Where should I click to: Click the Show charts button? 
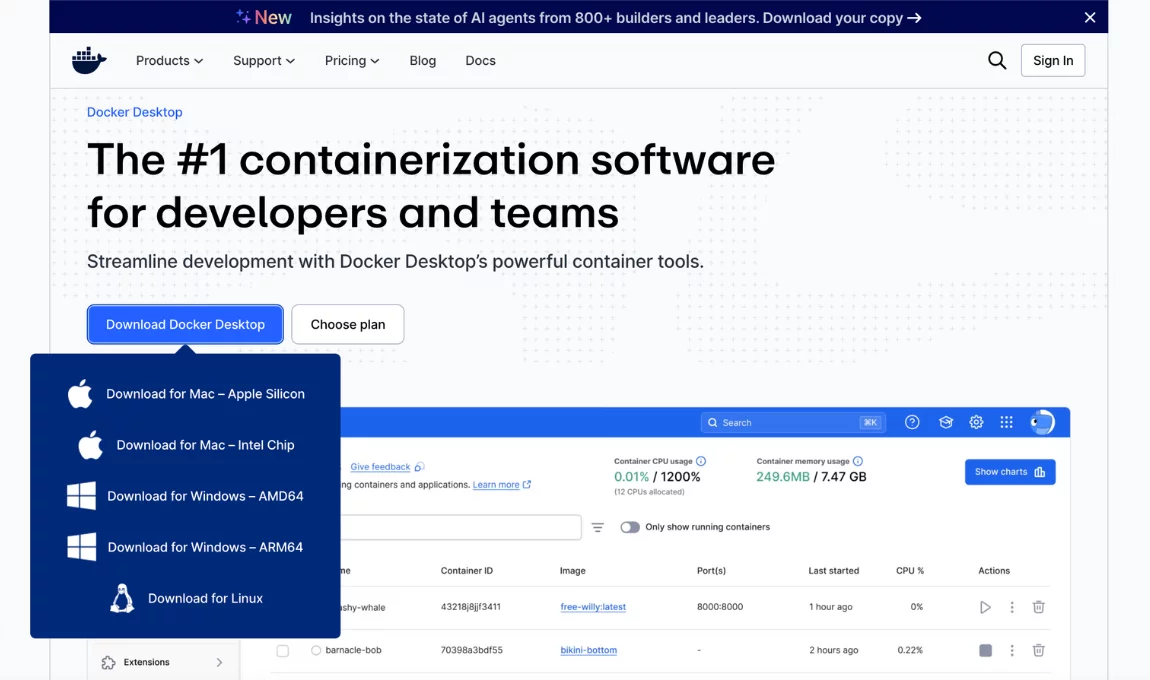(x=1010, y=472)
